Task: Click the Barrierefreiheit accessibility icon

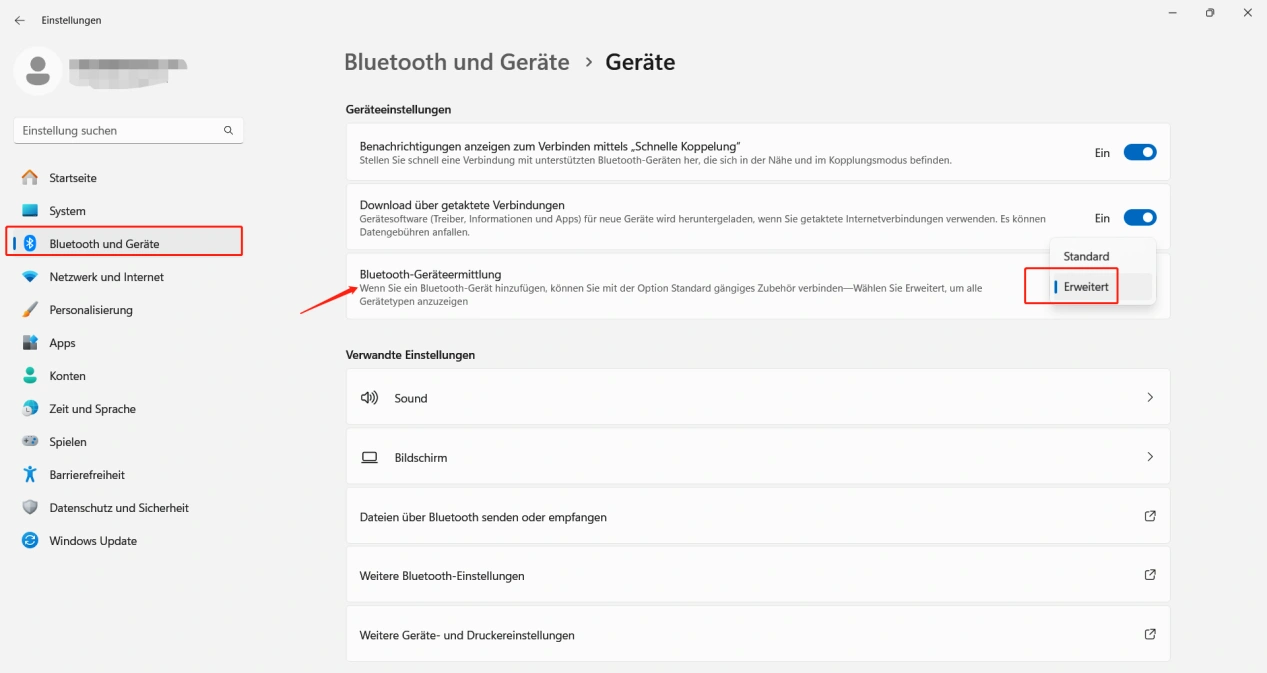Action: (x=30, y=475)
